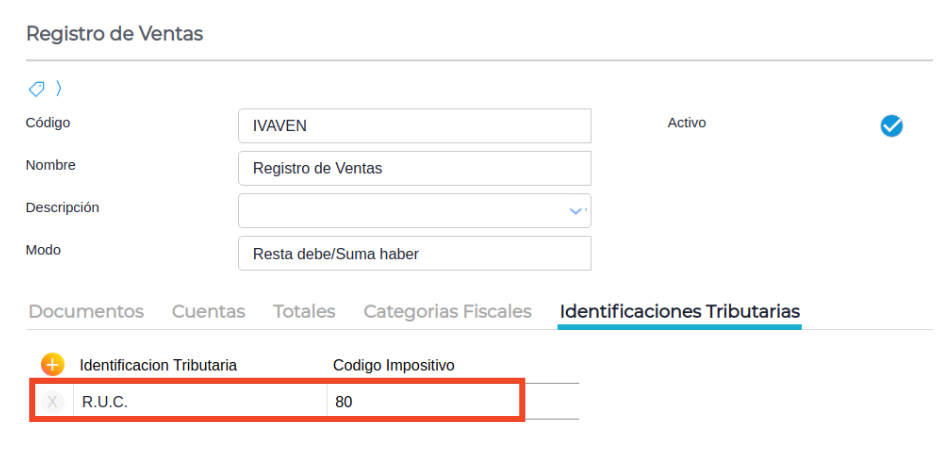Click the blue tag icon
Image resolution: width=937 pixels, height=462 pixels.
pyautogui.click(x=36, y=89)
